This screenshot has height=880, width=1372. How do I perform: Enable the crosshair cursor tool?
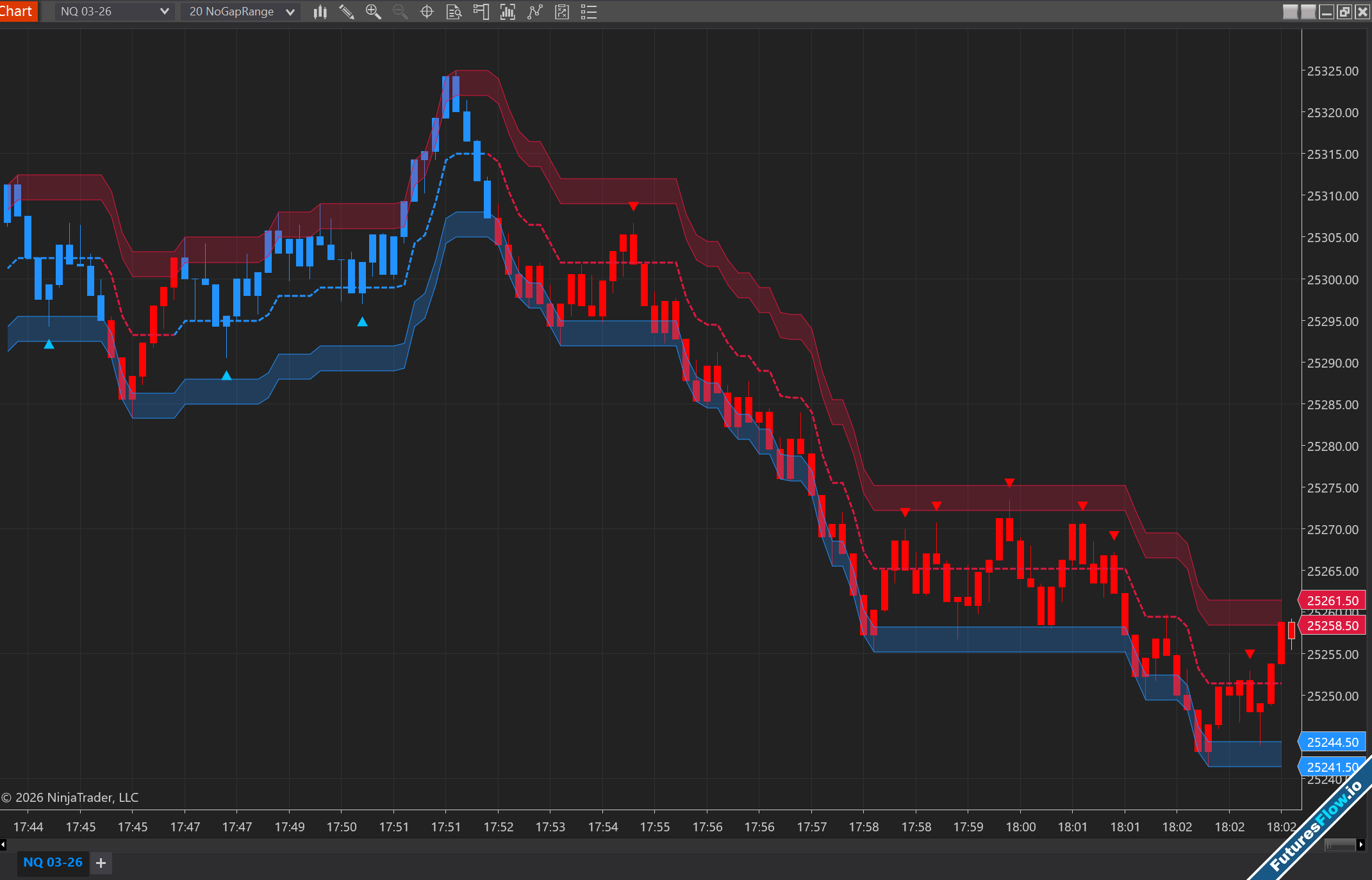point(427,12)
